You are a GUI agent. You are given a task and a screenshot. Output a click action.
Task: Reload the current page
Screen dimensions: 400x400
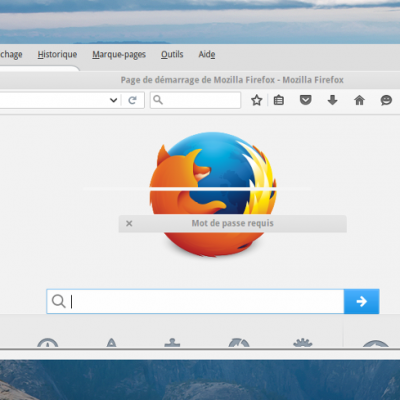(132, 100)
